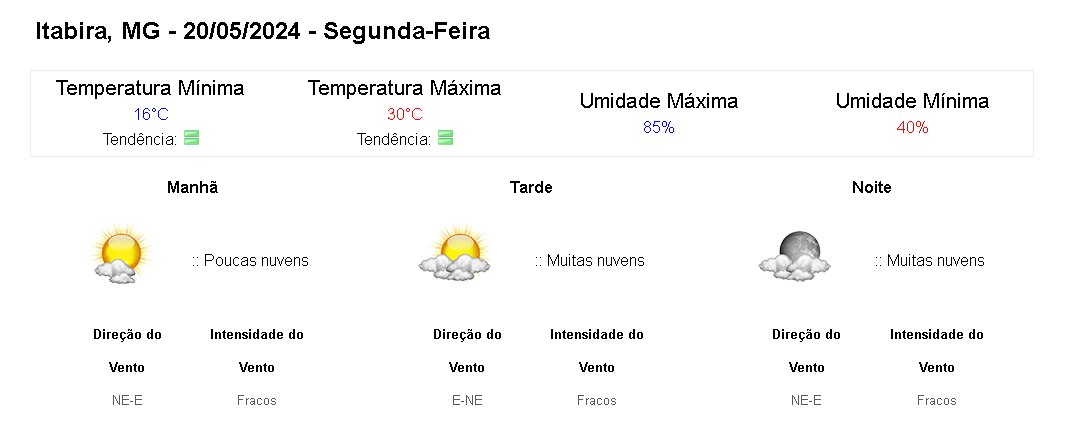Click the night Muitas nuvens description
The height and width of the screenshot is (425, 1065).
(929, 260)
